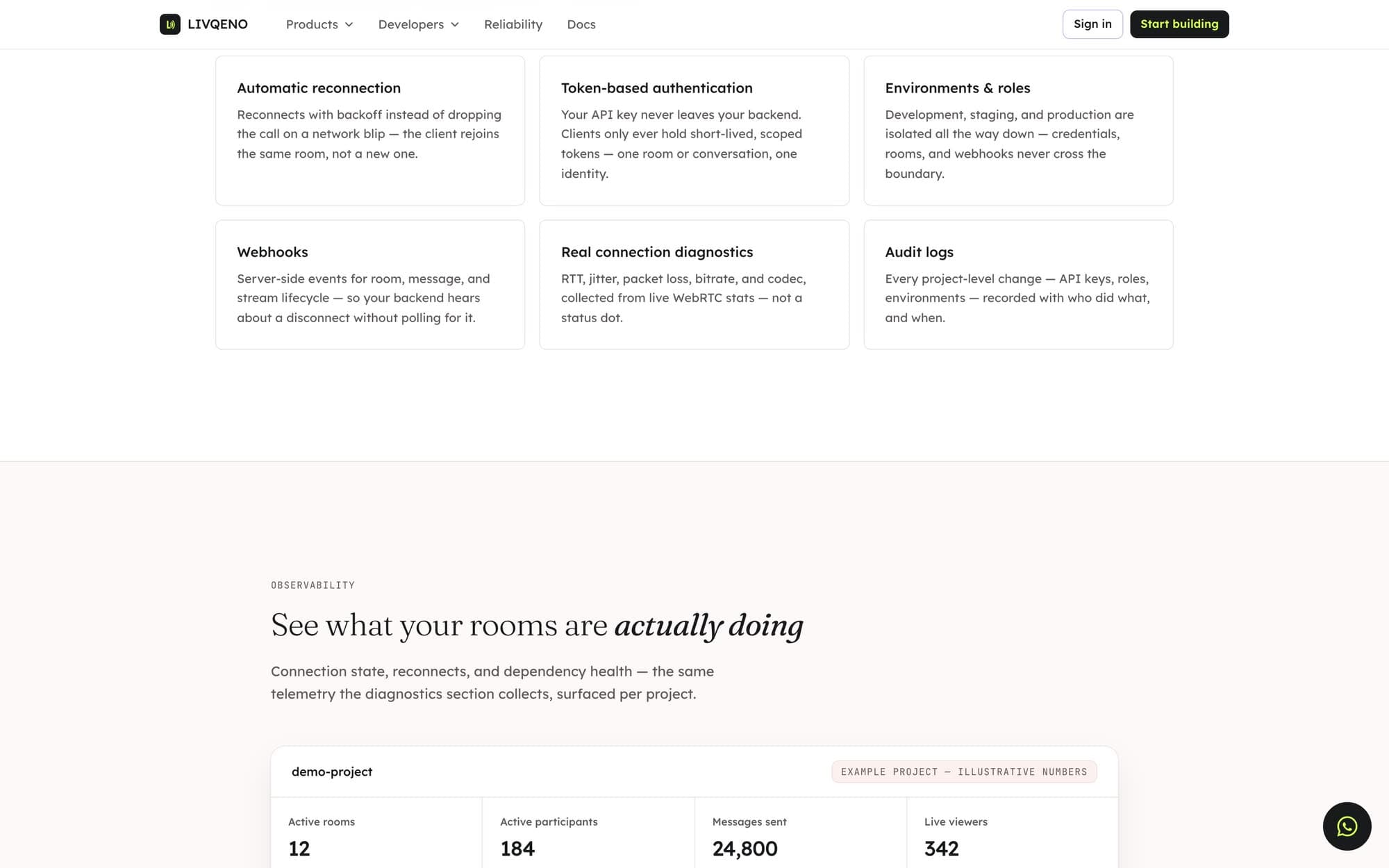Image resolution: width=1389 pixels, height=868 pixels.
Task: Click the Livqeno logo icon
Action: tap(169, 24)
